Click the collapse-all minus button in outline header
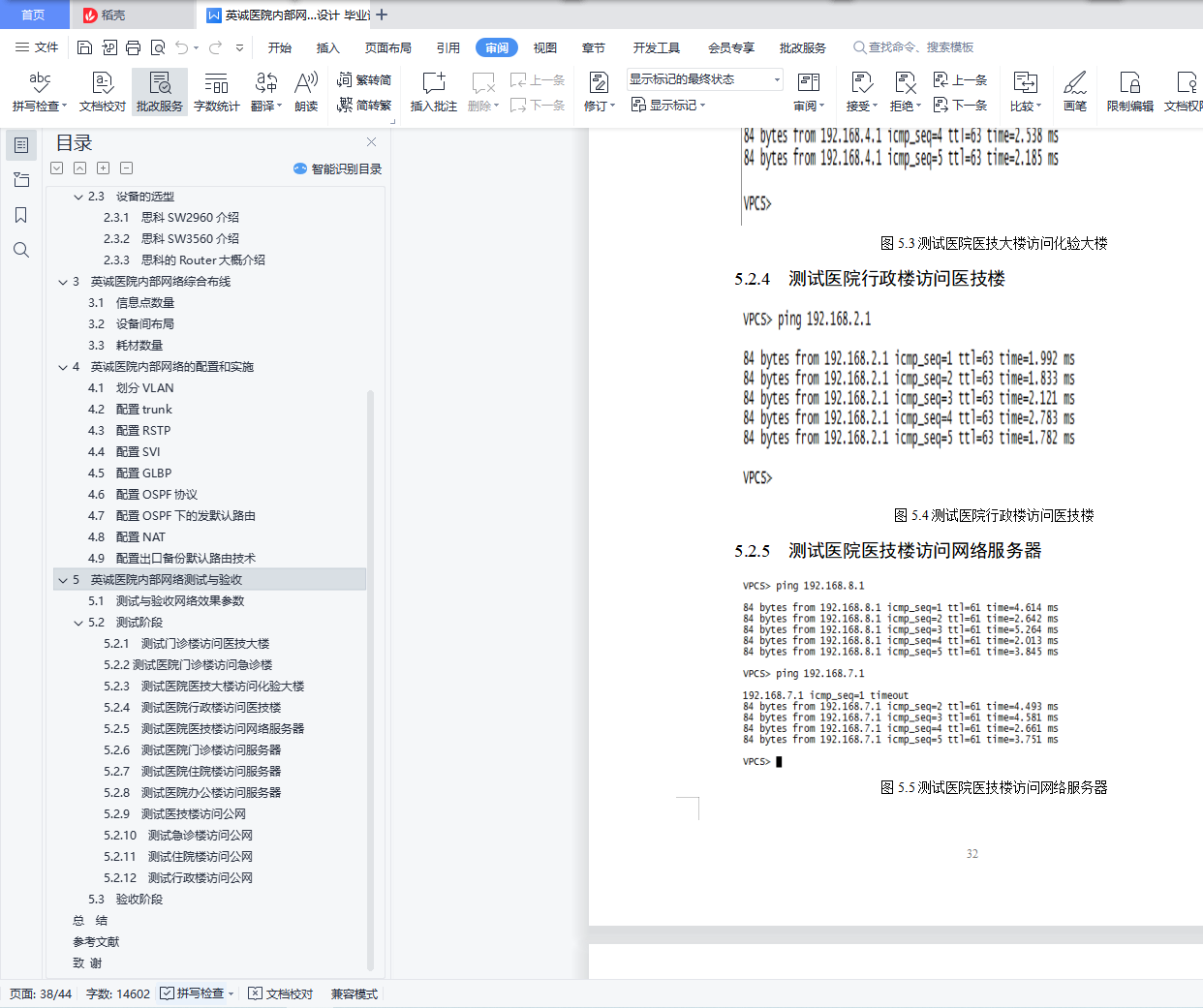Image resolution: width=1203 pixels, height=1008 pixels. click(x=127, y=168)
